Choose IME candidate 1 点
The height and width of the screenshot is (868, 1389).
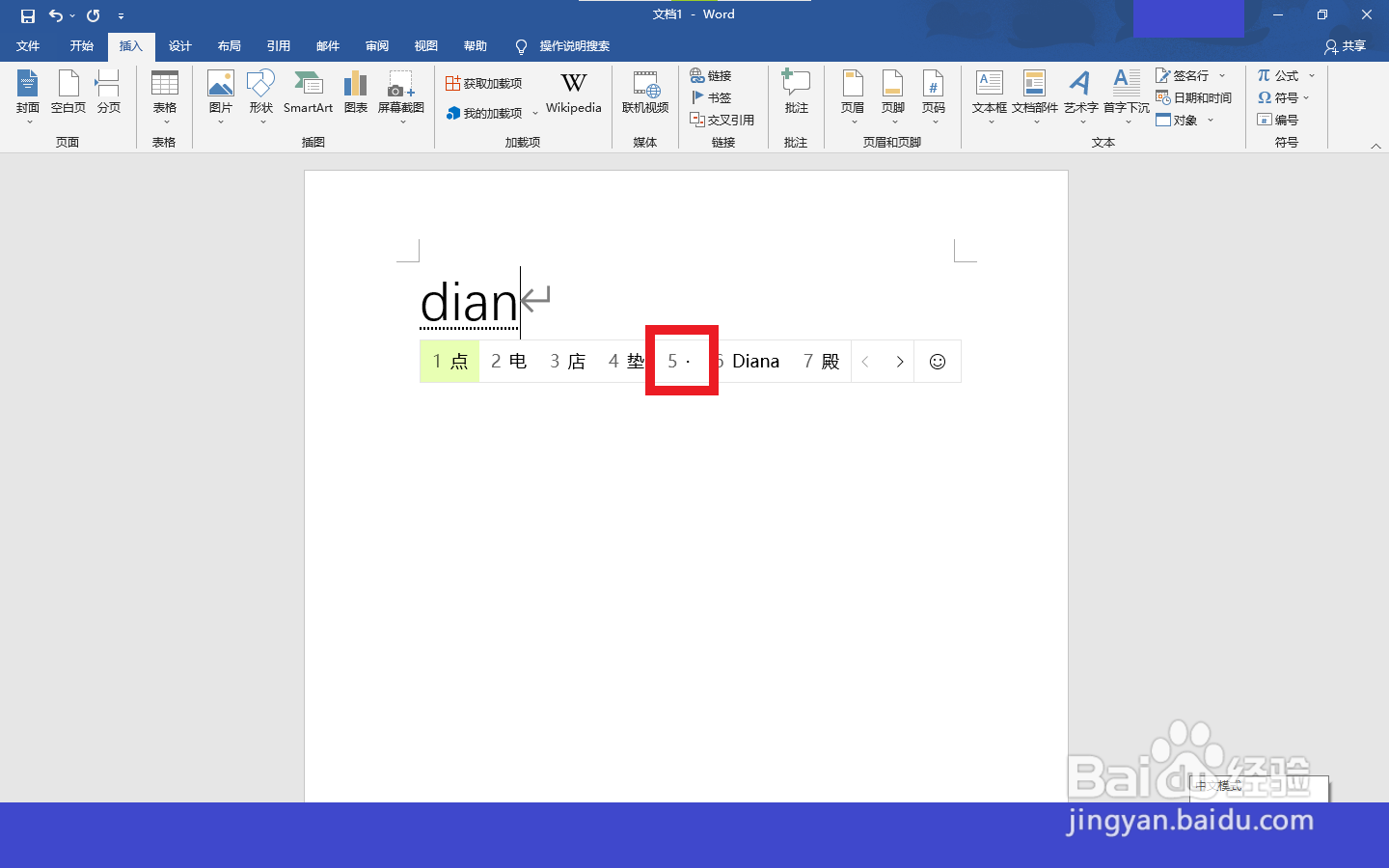449,362
